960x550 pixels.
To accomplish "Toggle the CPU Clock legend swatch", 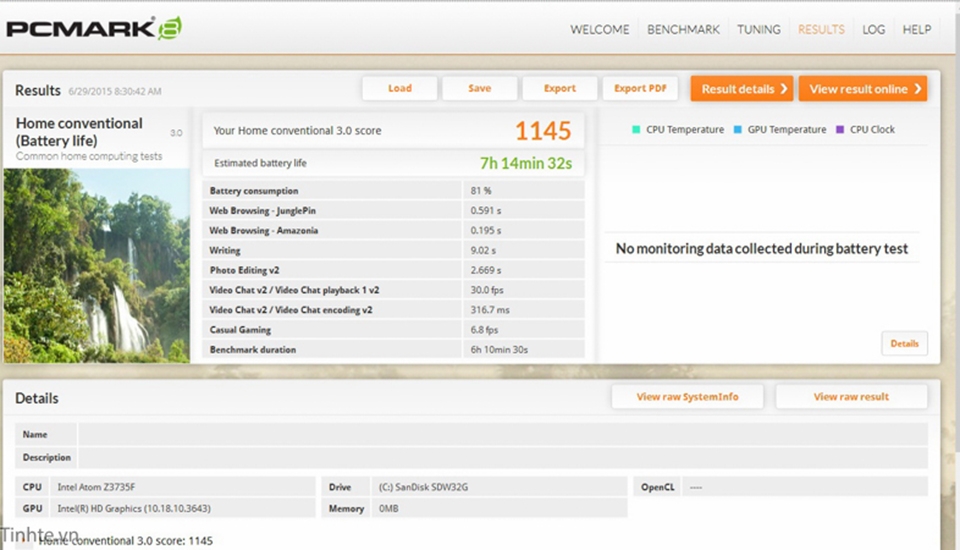I will coord(840,129).
